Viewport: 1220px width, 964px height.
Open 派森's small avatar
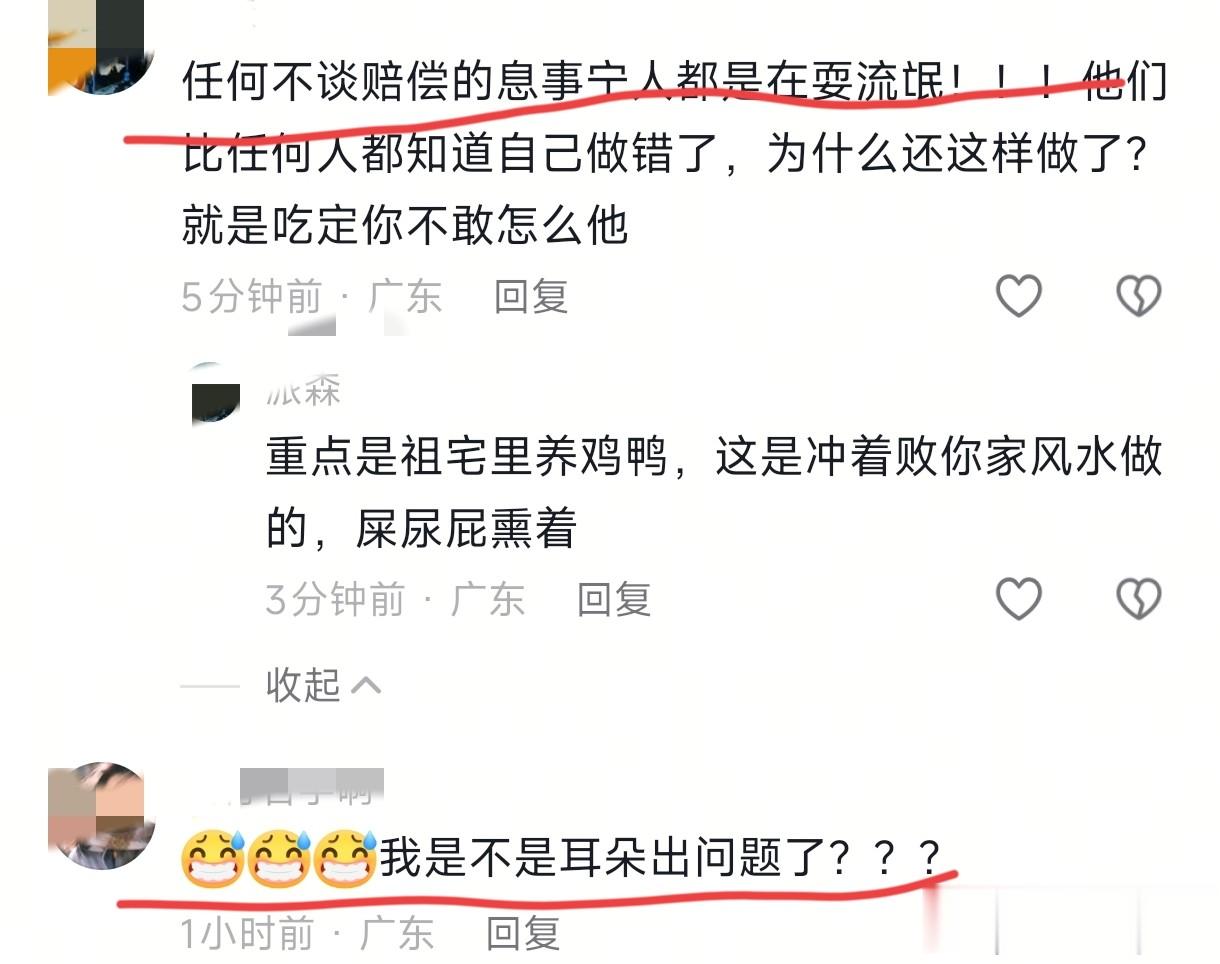[x=216, y=393]
